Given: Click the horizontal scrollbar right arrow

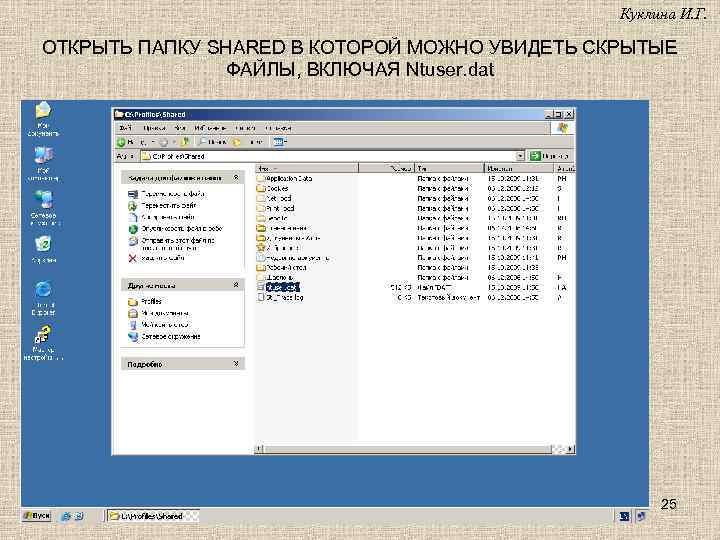Looking at the screenshot, I should [x=570, y=449].
